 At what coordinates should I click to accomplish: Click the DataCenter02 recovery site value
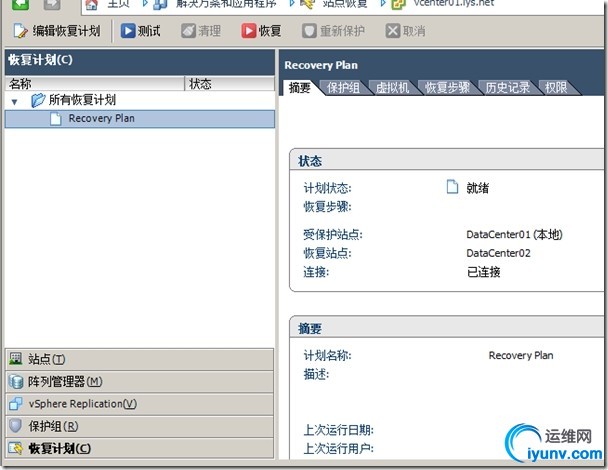pyautogui.click(x=498, y=253)
